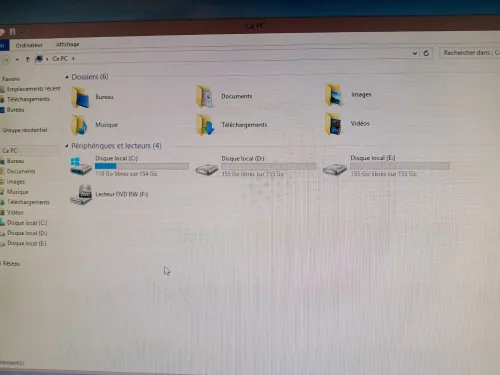Click the D: drive usage bar

(268, 166)
